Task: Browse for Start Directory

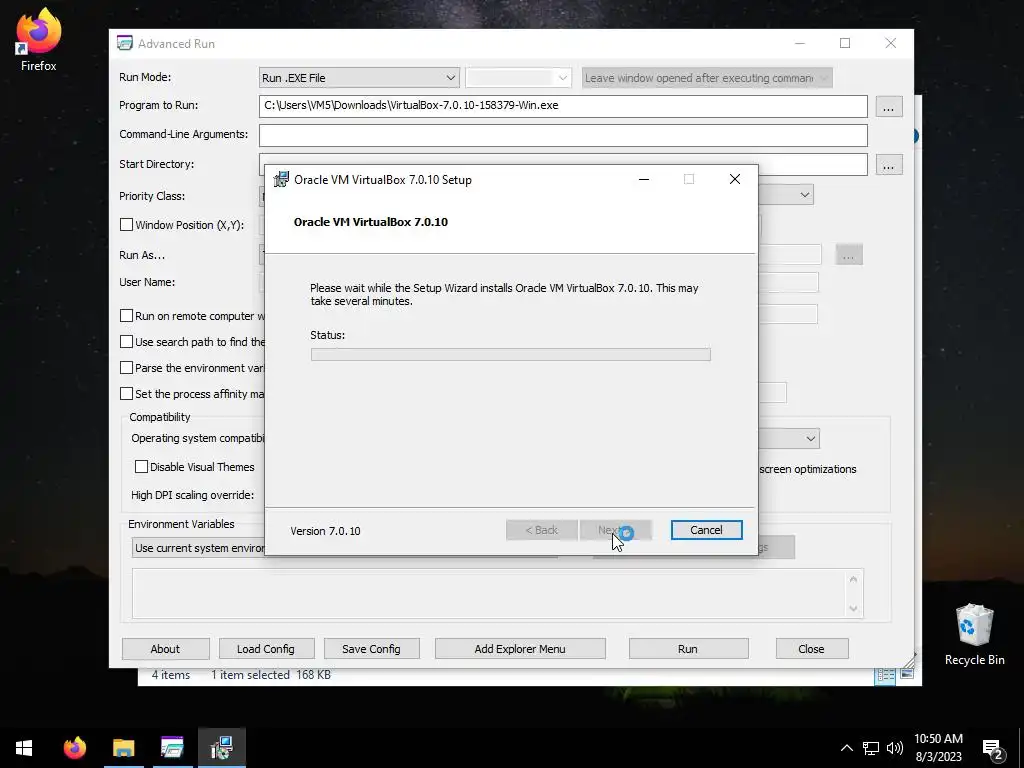Action: pyautogui.click(x=888, y=165)
